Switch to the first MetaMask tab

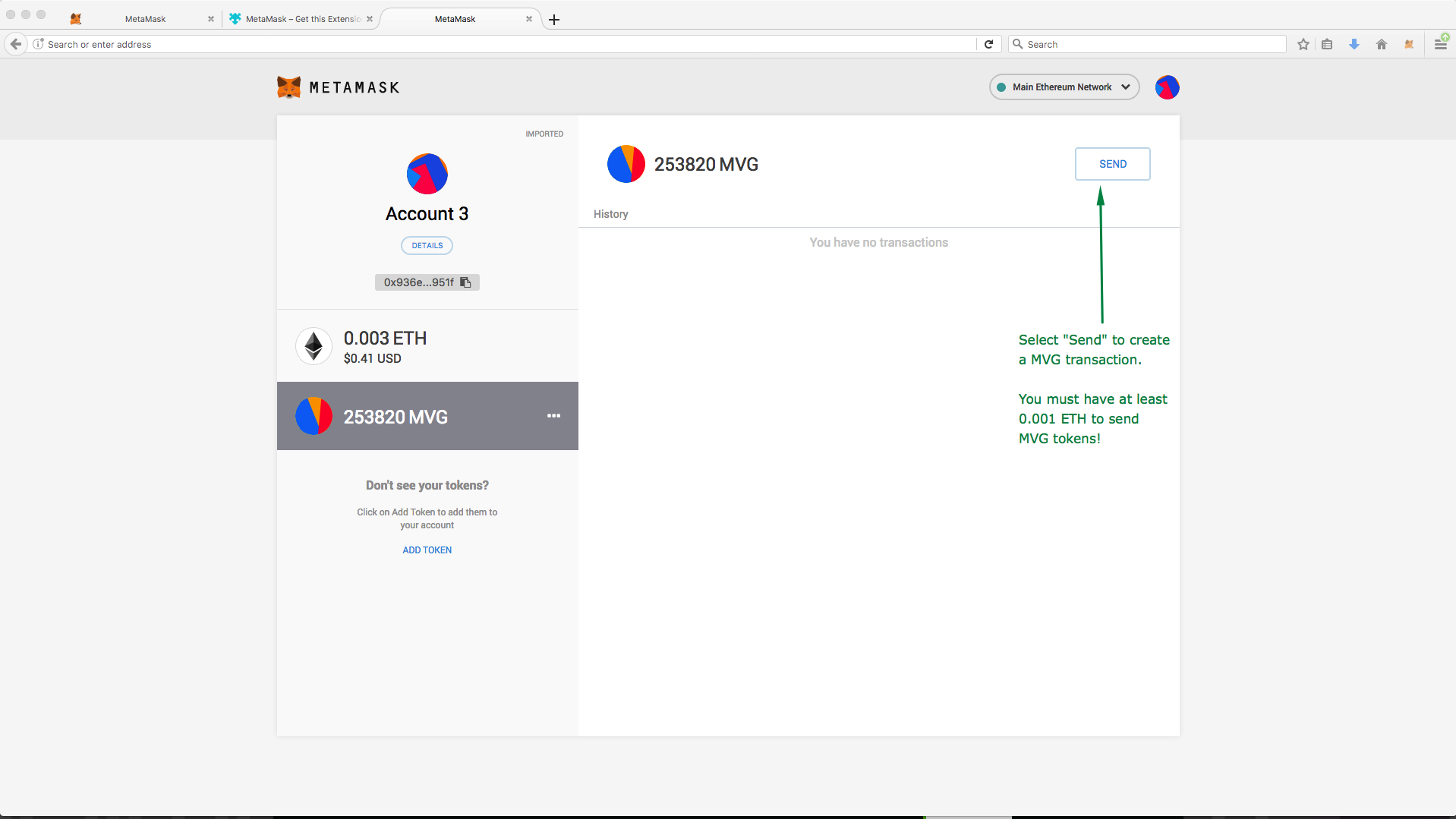pos(145,19)
